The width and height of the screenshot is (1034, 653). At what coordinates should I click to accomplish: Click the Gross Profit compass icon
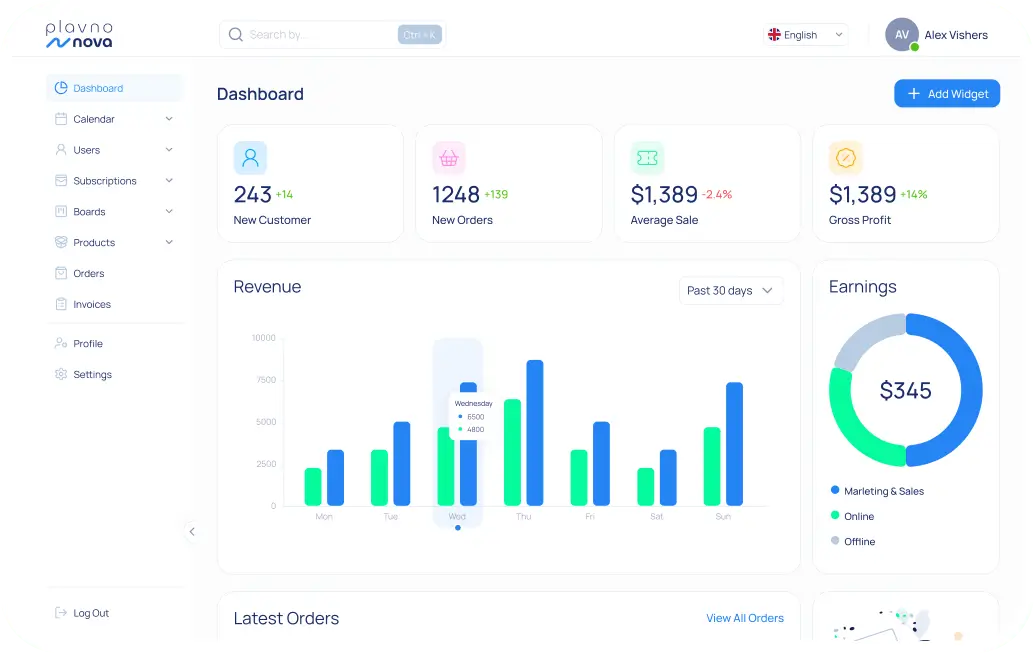pyautogui.click(x=846, y=158)
